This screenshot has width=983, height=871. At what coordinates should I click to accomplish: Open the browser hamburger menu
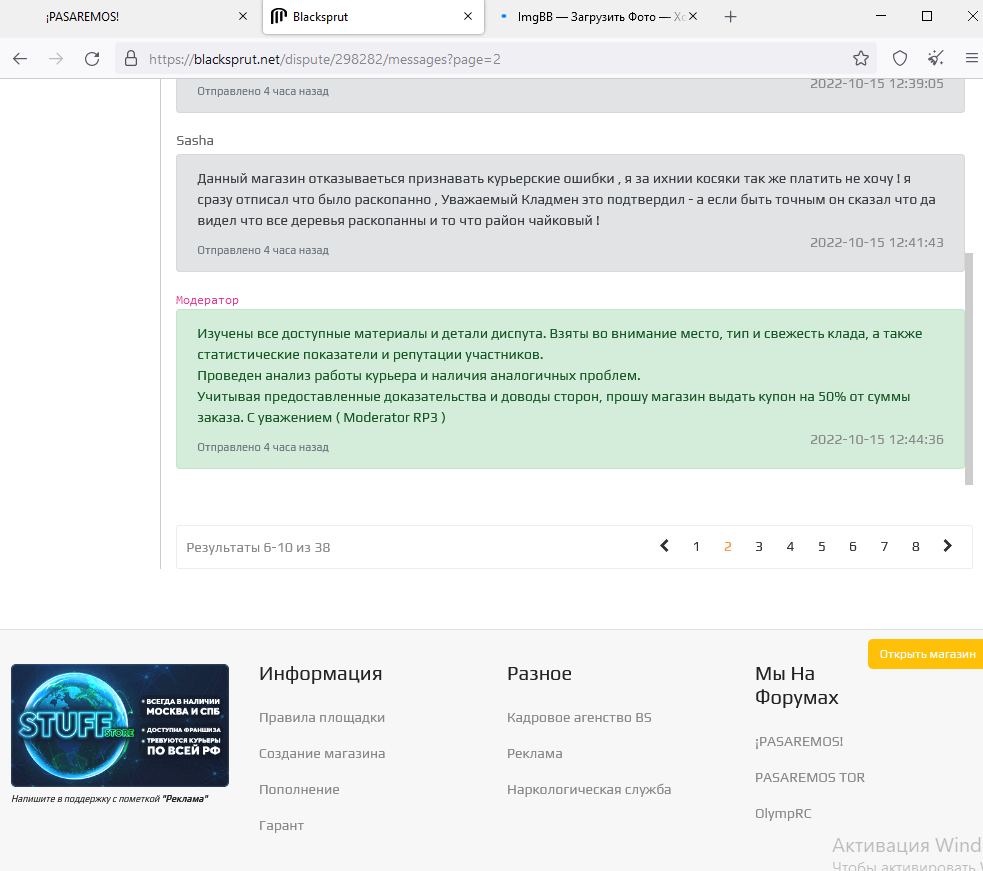pos(972,58)
